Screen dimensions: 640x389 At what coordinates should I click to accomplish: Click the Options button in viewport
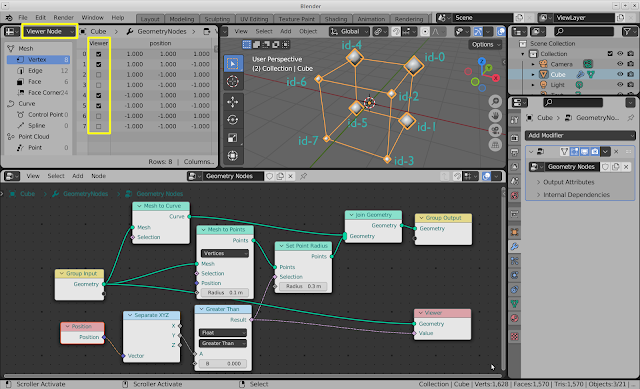485,44
